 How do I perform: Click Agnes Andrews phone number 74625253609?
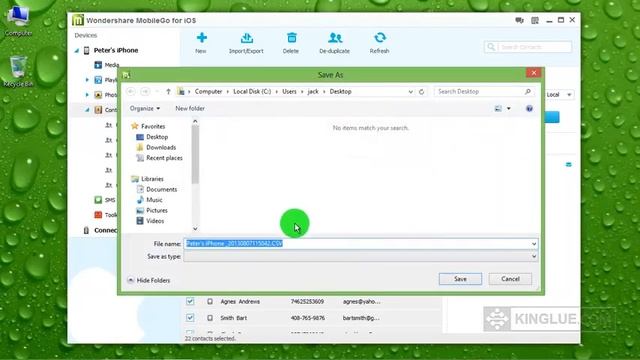307,302
